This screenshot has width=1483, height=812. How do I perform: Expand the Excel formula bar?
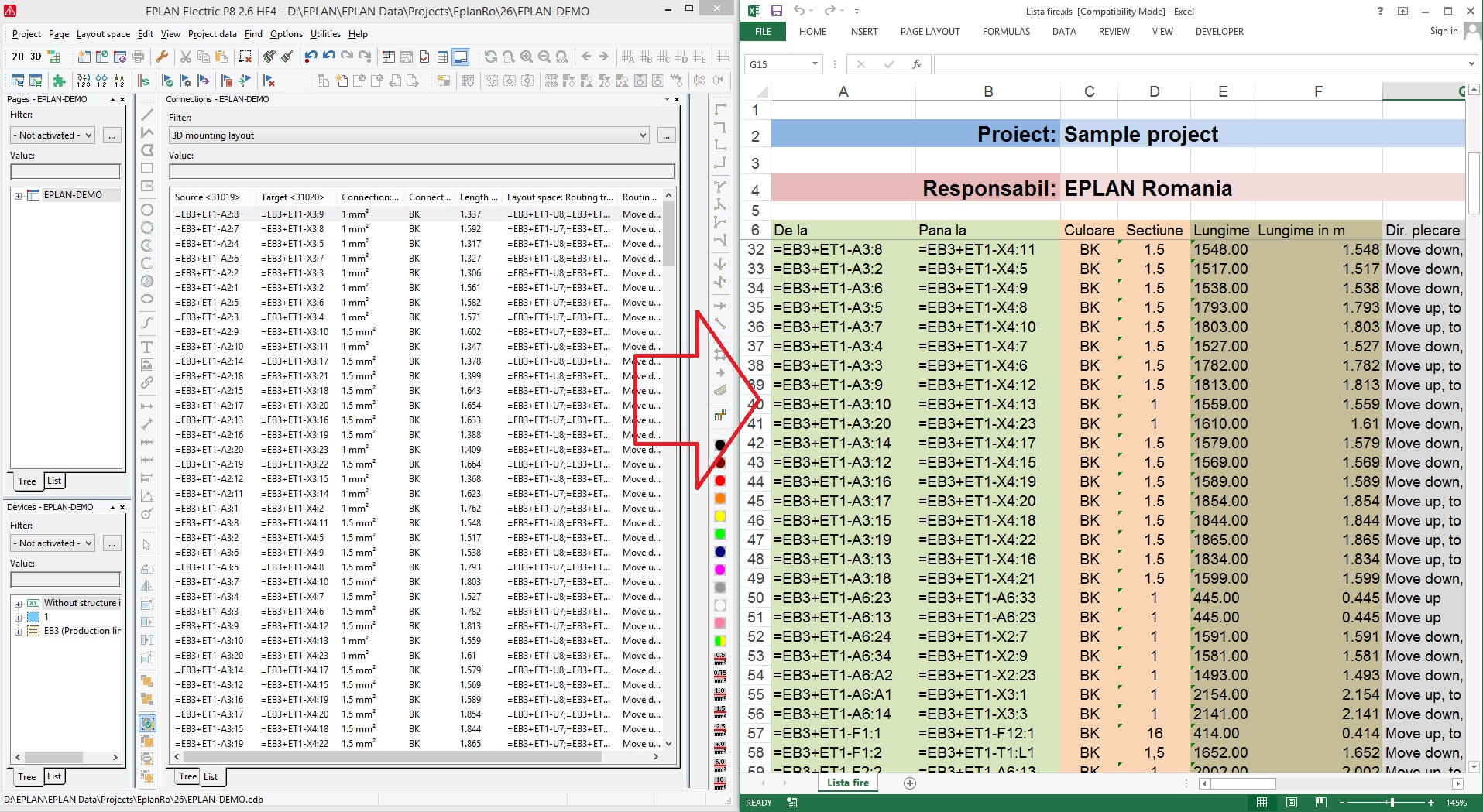1472,64
